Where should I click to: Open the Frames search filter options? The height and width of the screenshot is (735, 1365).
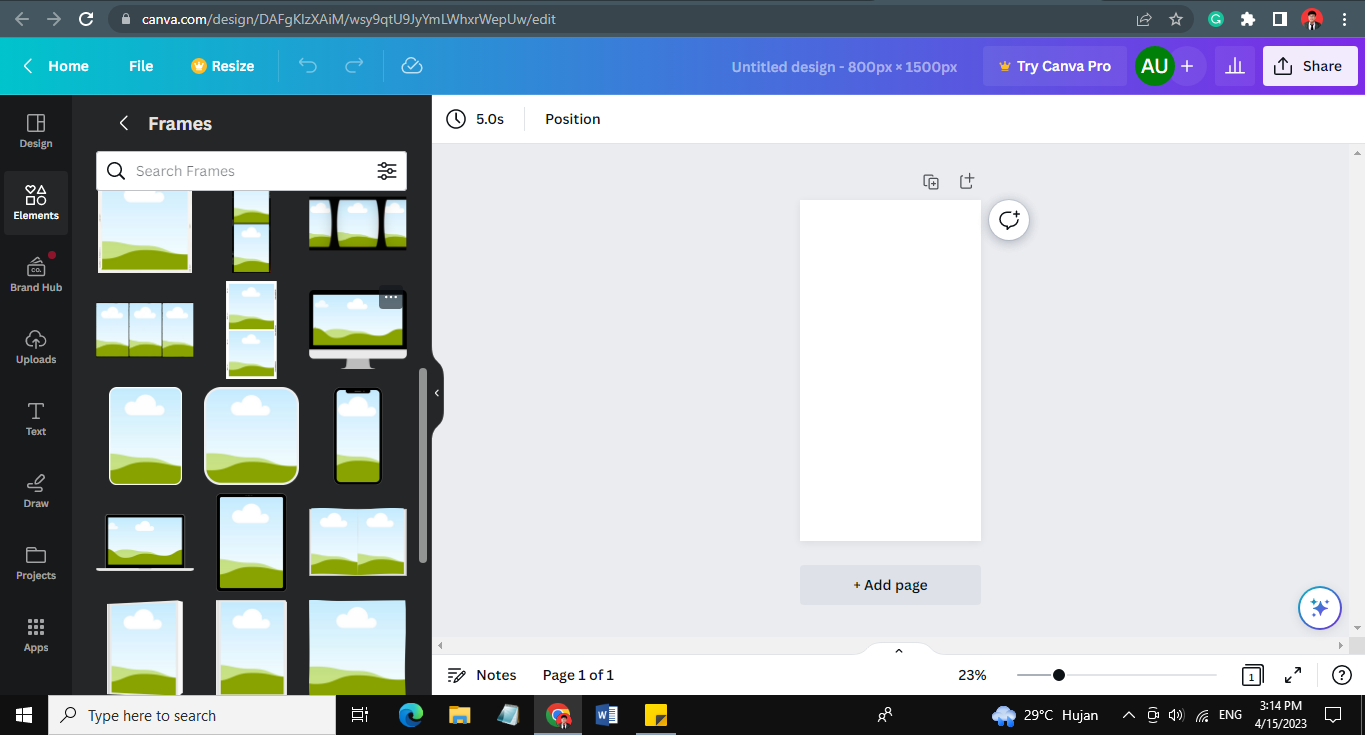[x=387, y=171]
